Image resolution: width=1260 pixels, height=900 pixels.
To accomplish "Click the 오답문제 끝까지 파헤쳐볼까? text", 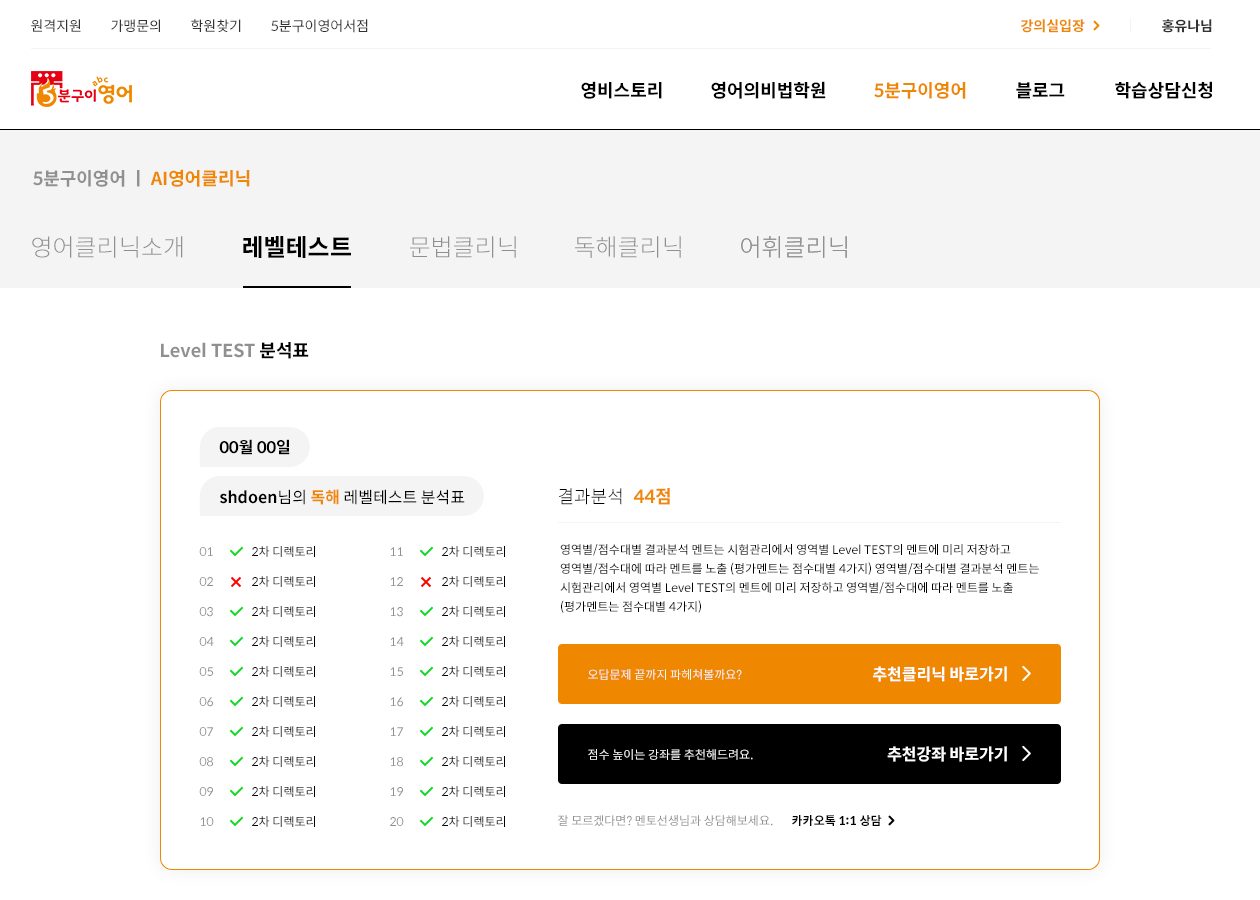I will [x=665, y=674].
